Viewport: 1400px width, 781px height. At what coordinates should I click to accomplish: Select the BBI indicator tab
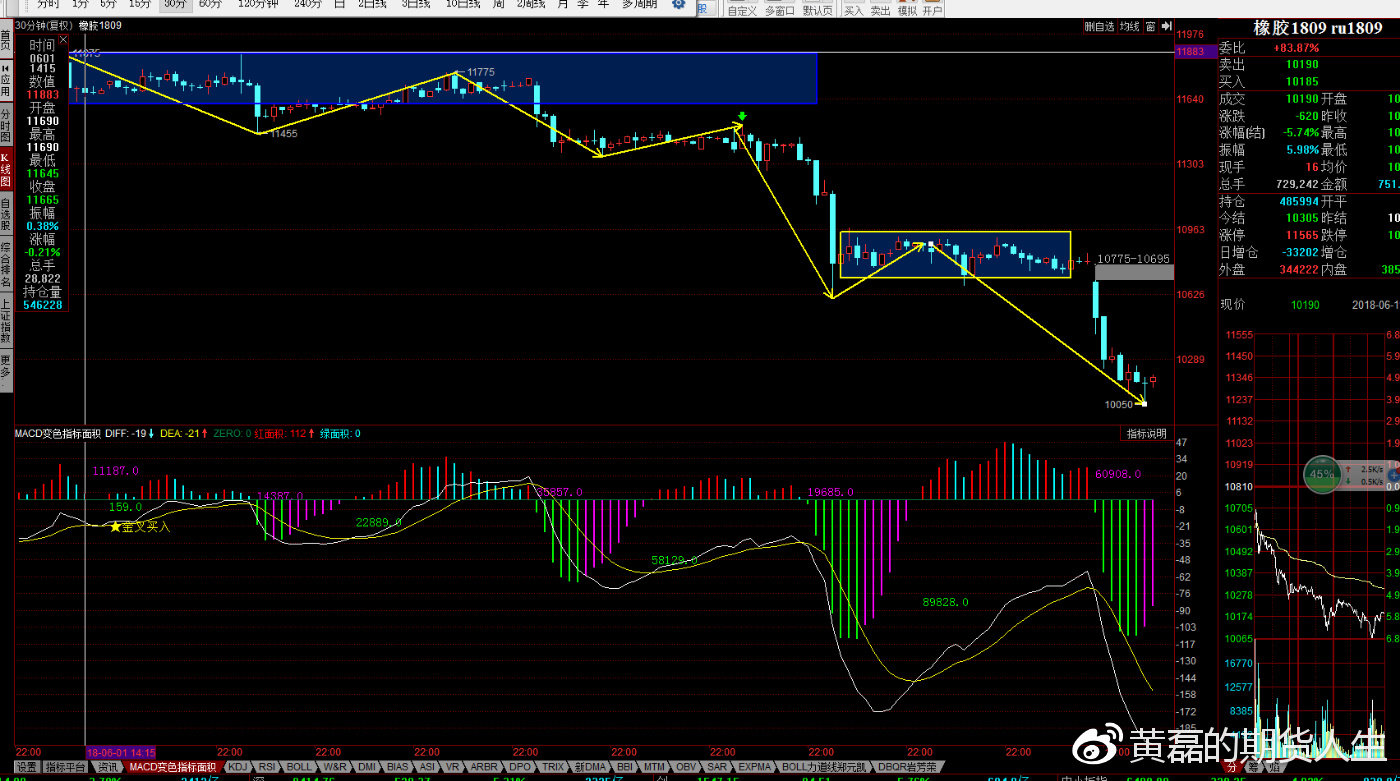(x=625, y=767)
